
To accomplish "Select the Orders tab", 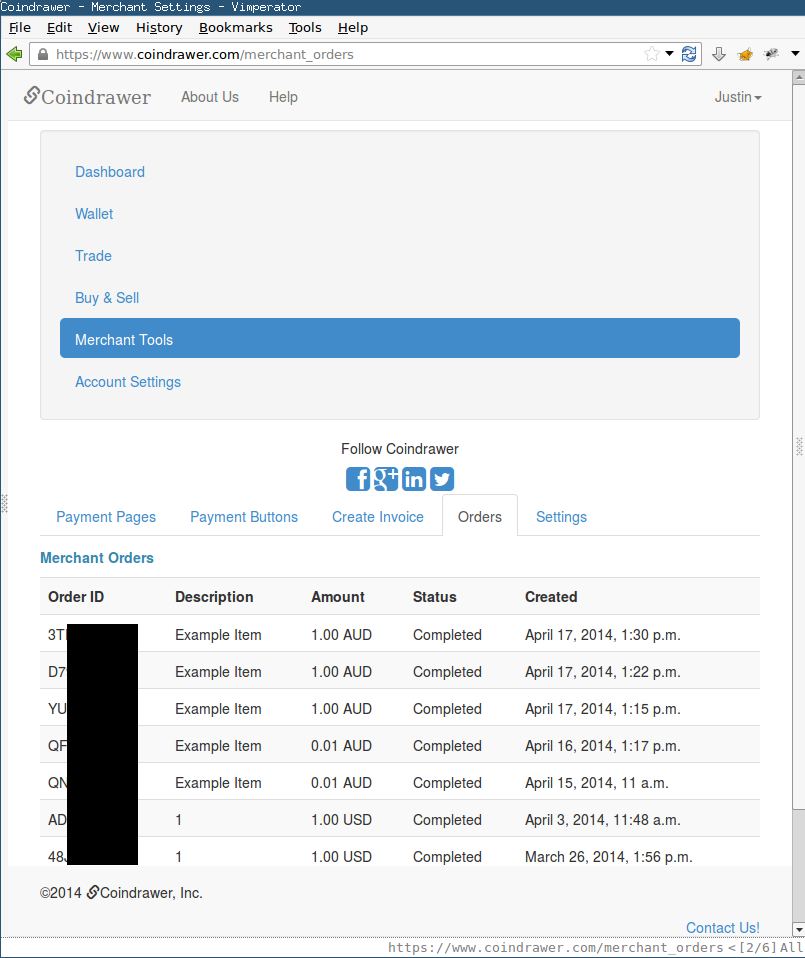I will click(x=479, y=516).
